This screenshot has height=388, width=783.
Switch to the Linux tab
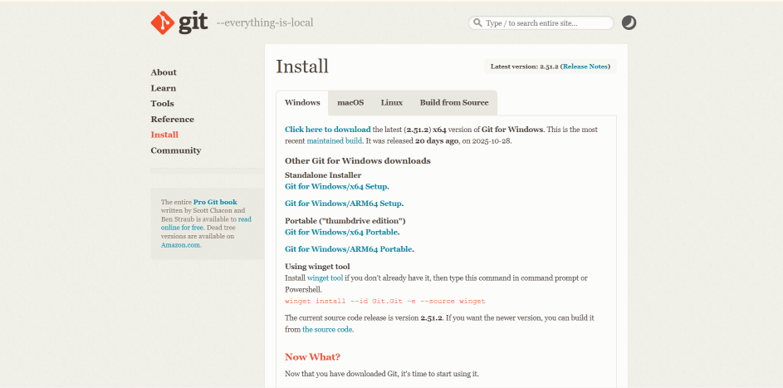pos(392,103)
